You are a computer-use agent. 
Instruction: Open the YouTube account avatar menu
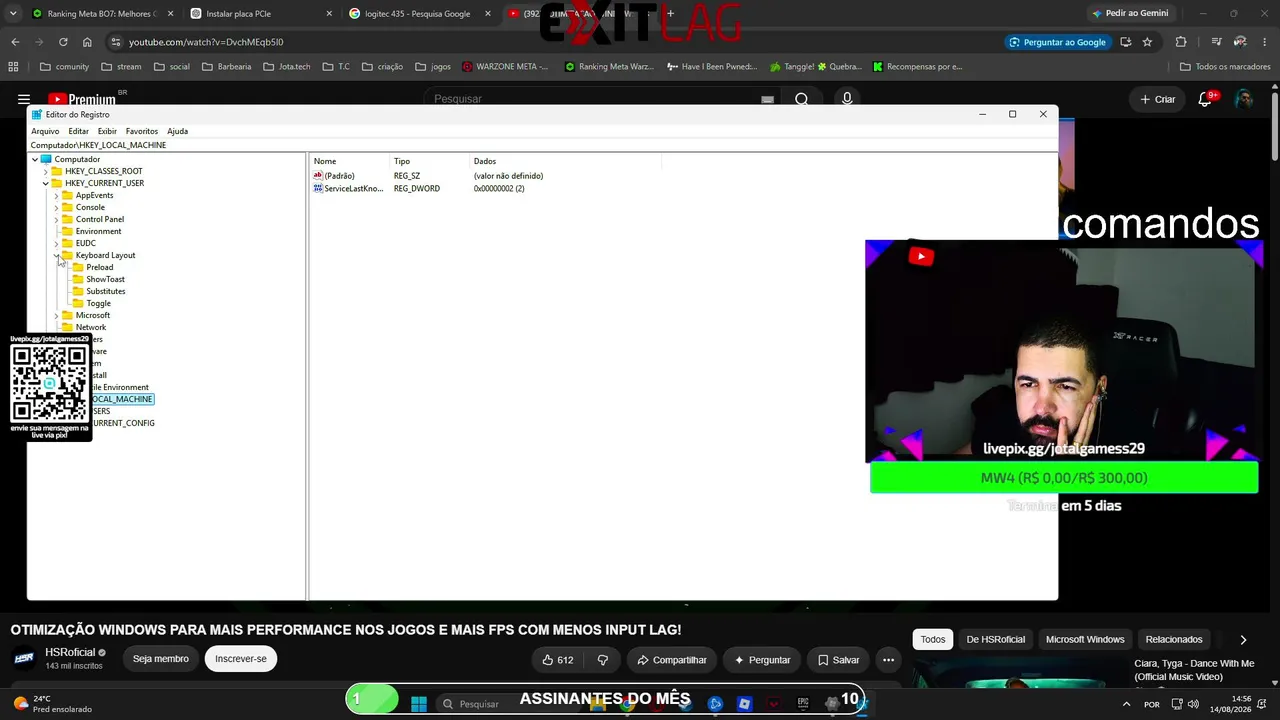(1244, 99)
